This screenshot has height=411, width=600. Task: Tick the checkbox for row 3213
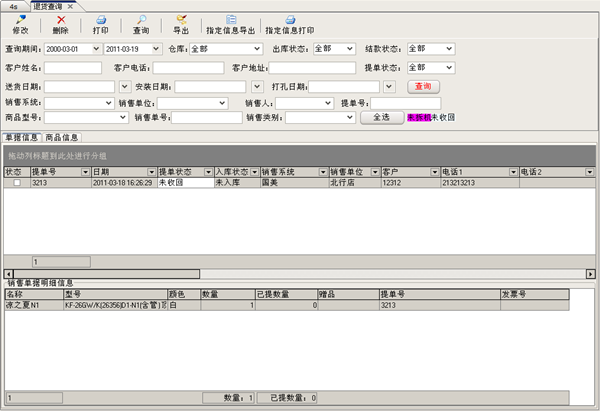coord(16,183)
